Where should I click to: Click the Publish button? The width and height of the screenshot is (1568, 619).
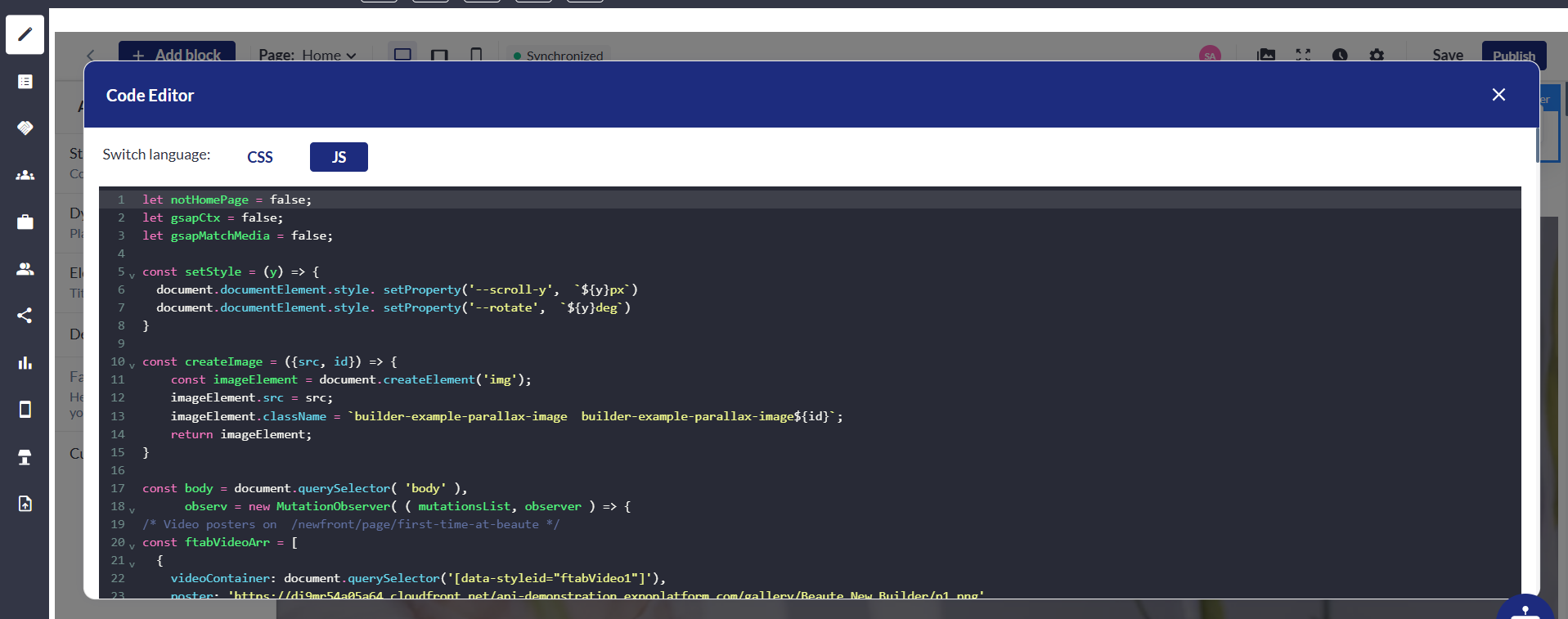coord(1513,56)
